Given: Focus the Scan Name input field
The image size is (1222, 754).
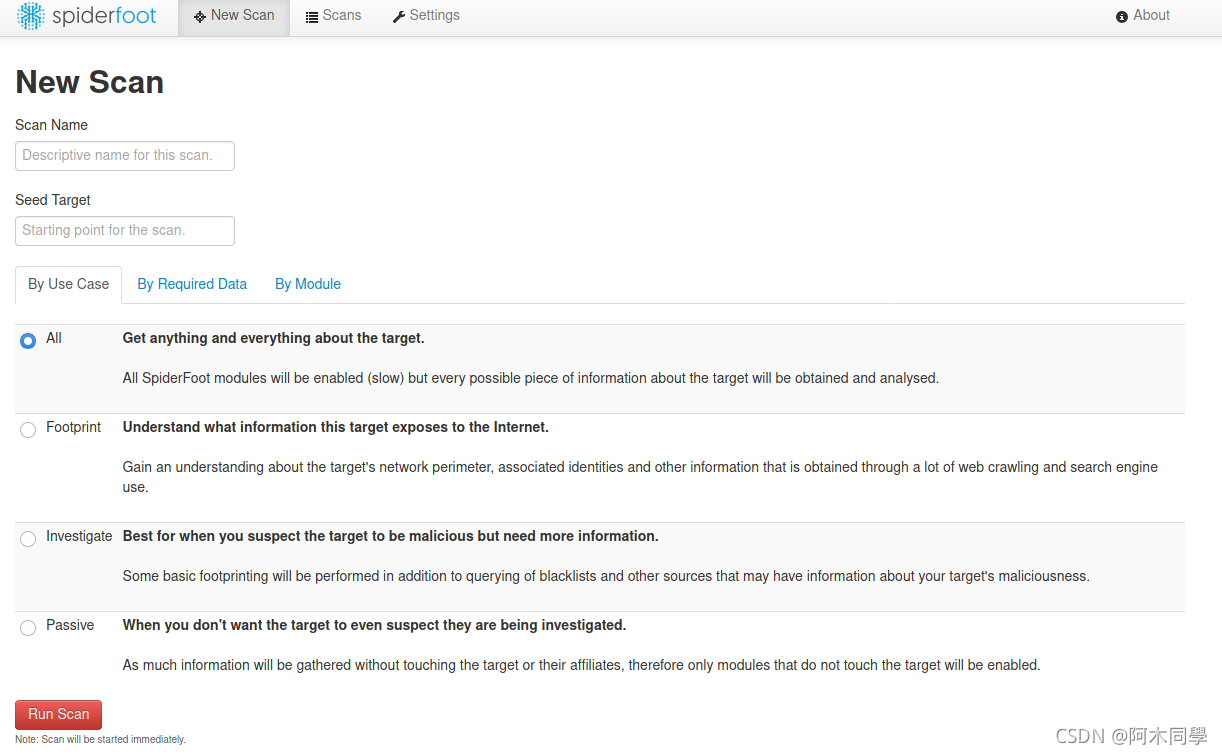Looking at the screenshot, I should [125, 155].
